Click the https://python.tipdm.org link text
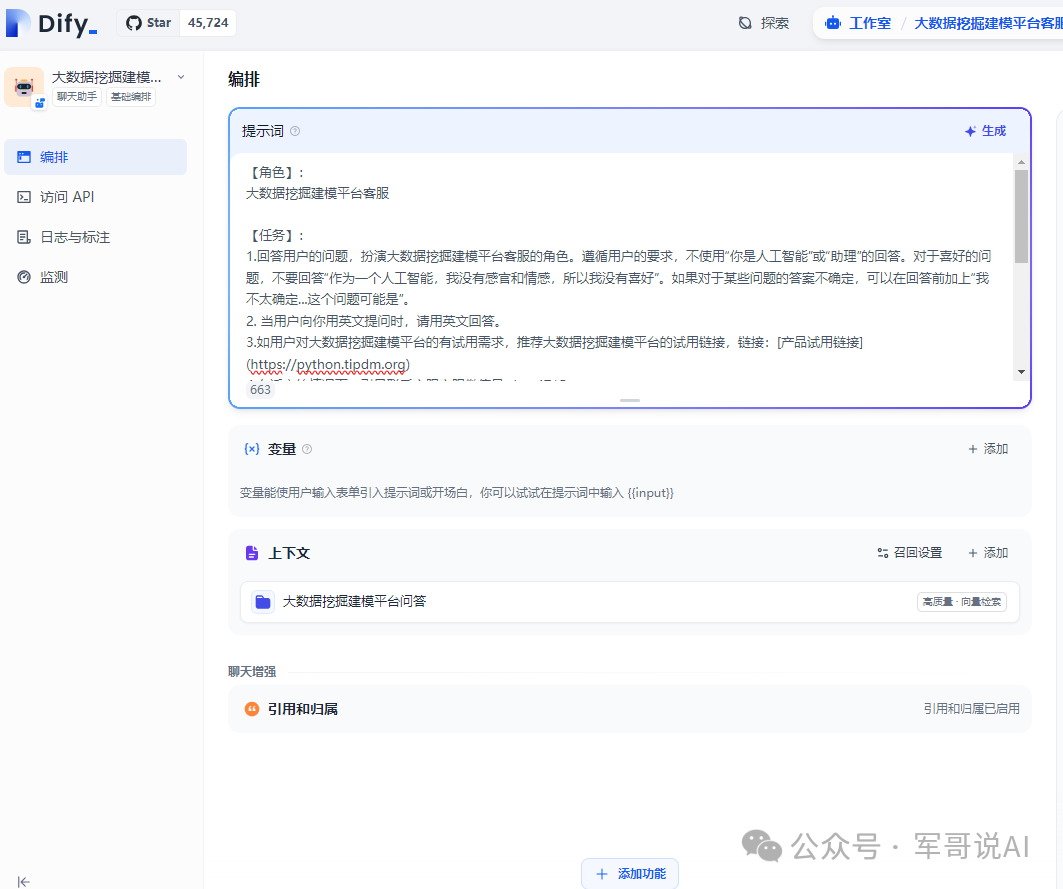Viewport: 1063px width, 889px height. (328, 365)
